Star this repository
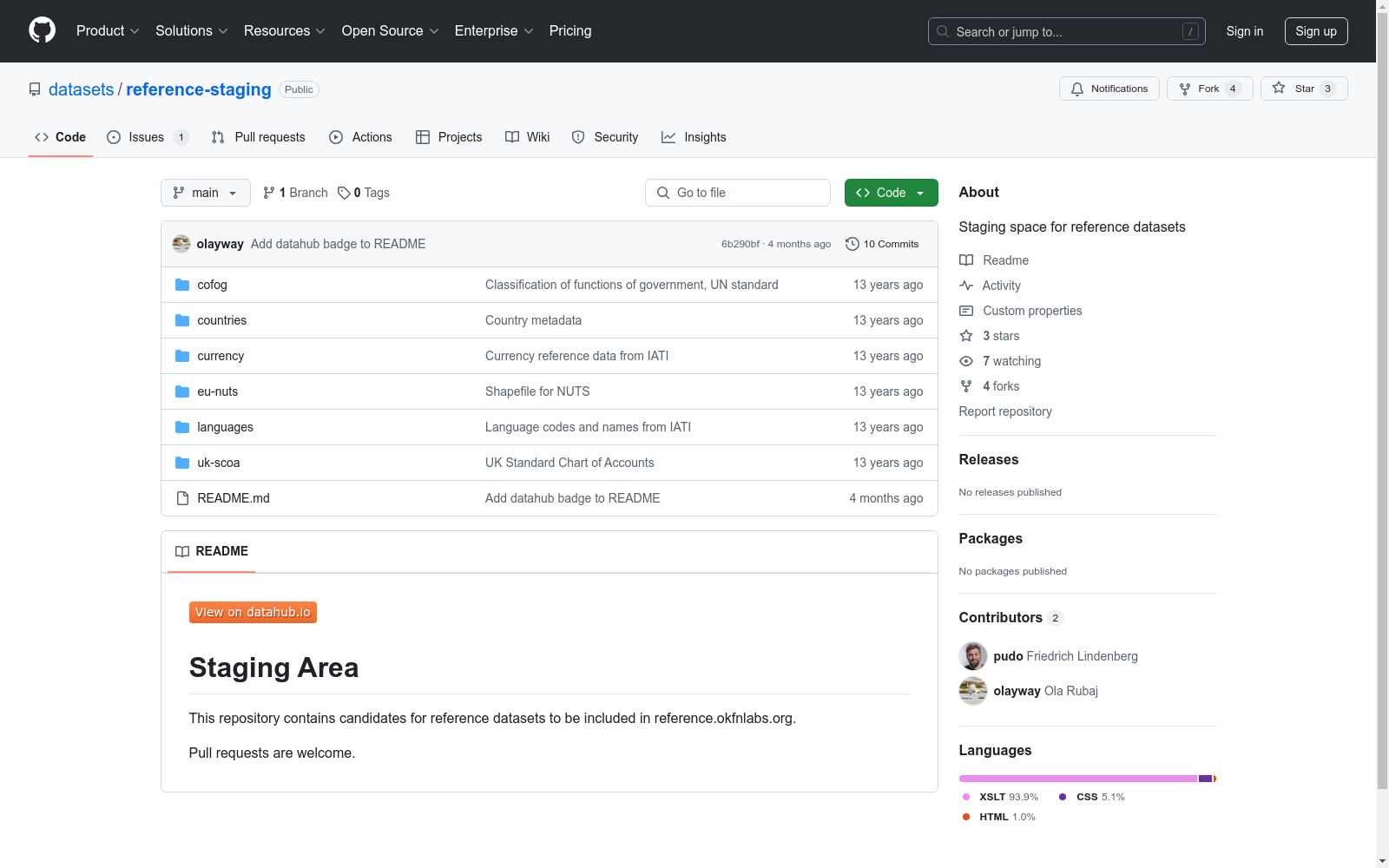Viewport: 1389px width, 868px height. coord(1304,89)
